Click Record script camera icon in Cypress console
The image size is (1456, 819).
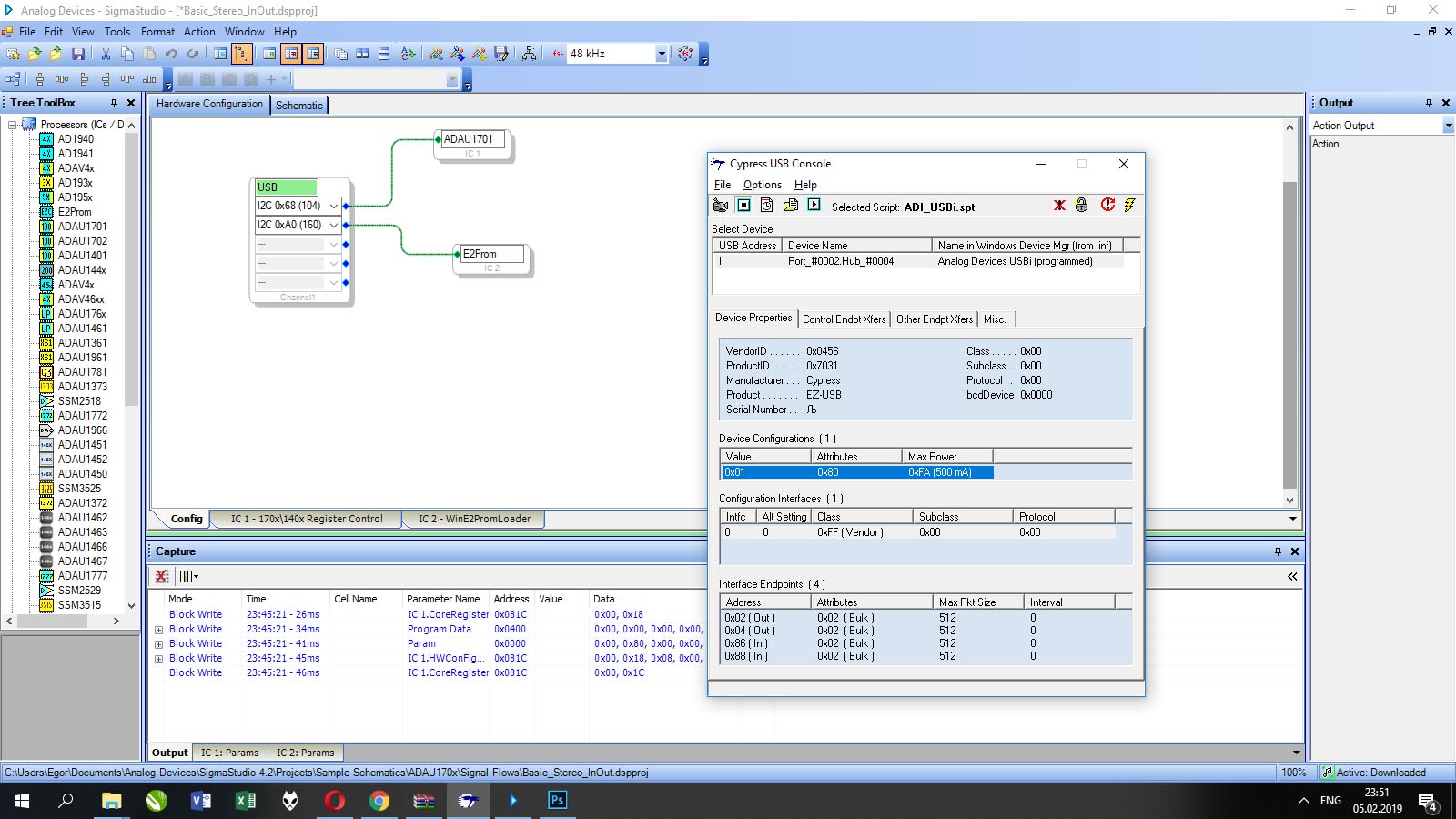(721, 206)
